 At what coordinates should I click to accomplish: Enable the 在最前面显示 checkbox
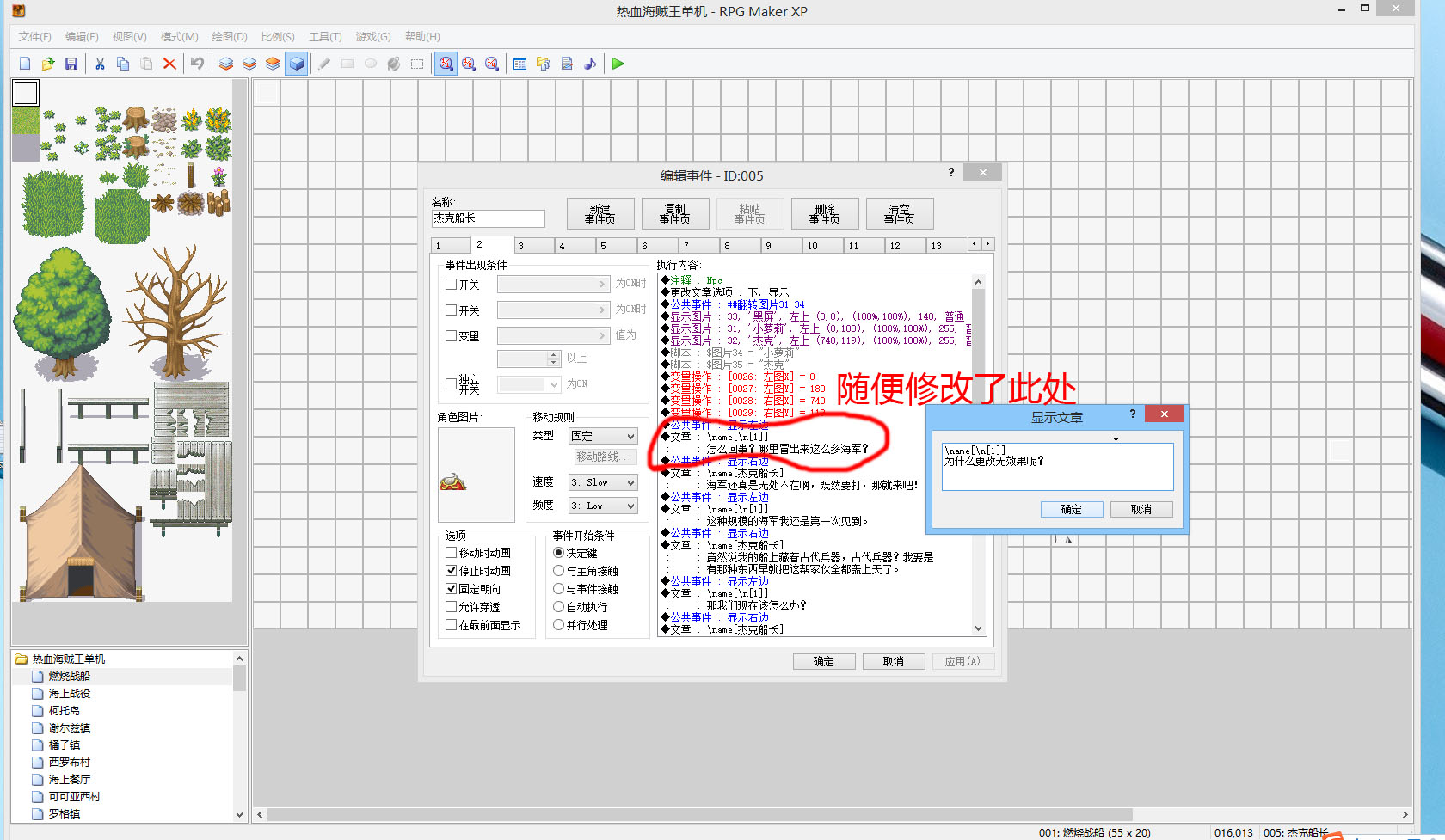click(452, 625)
